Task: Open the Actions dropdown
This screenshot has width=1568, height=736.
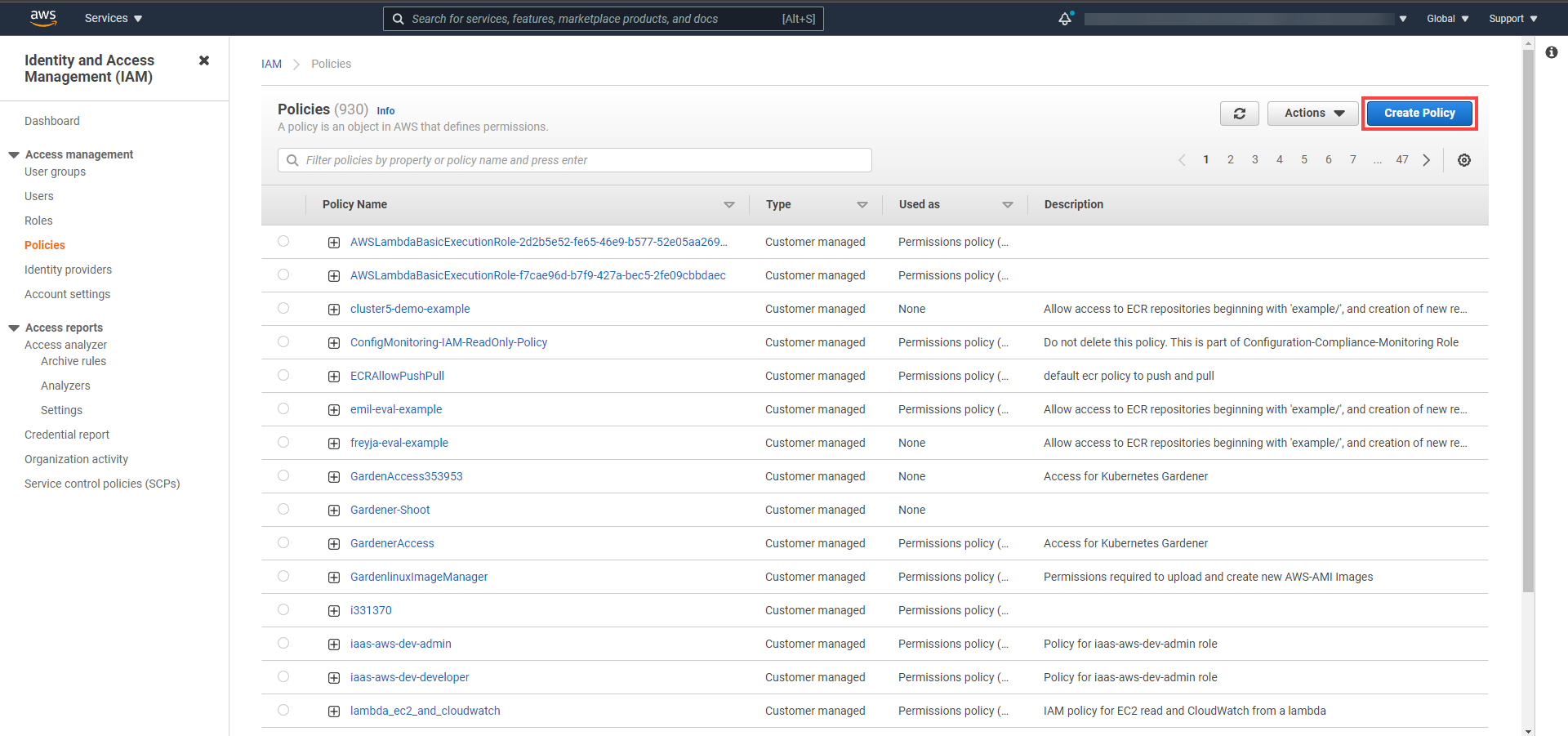Action: 1313,114
